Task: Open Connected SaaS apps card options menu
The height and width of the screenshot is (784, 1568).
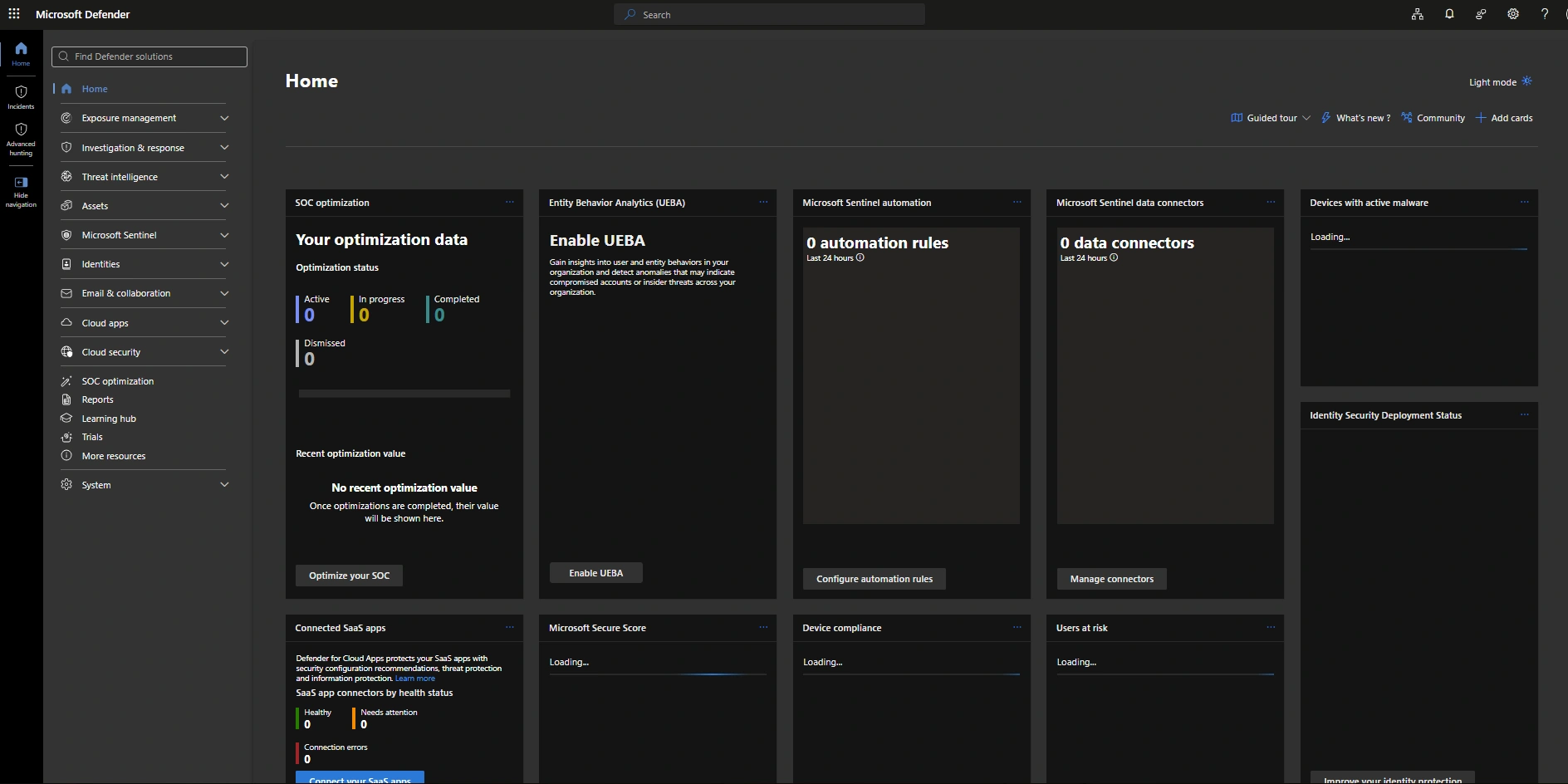Action: coord(510,628)
